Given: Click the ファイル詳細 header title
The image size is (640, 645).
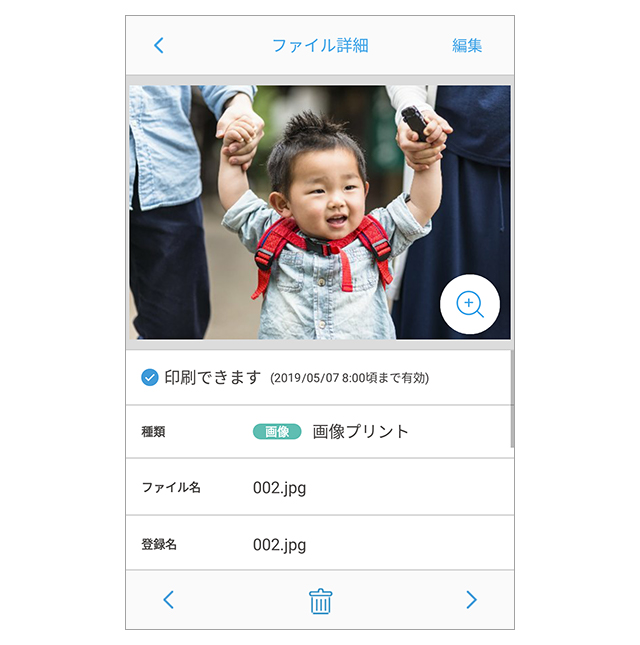Looking at the screenshot, I should click(320, 45).
